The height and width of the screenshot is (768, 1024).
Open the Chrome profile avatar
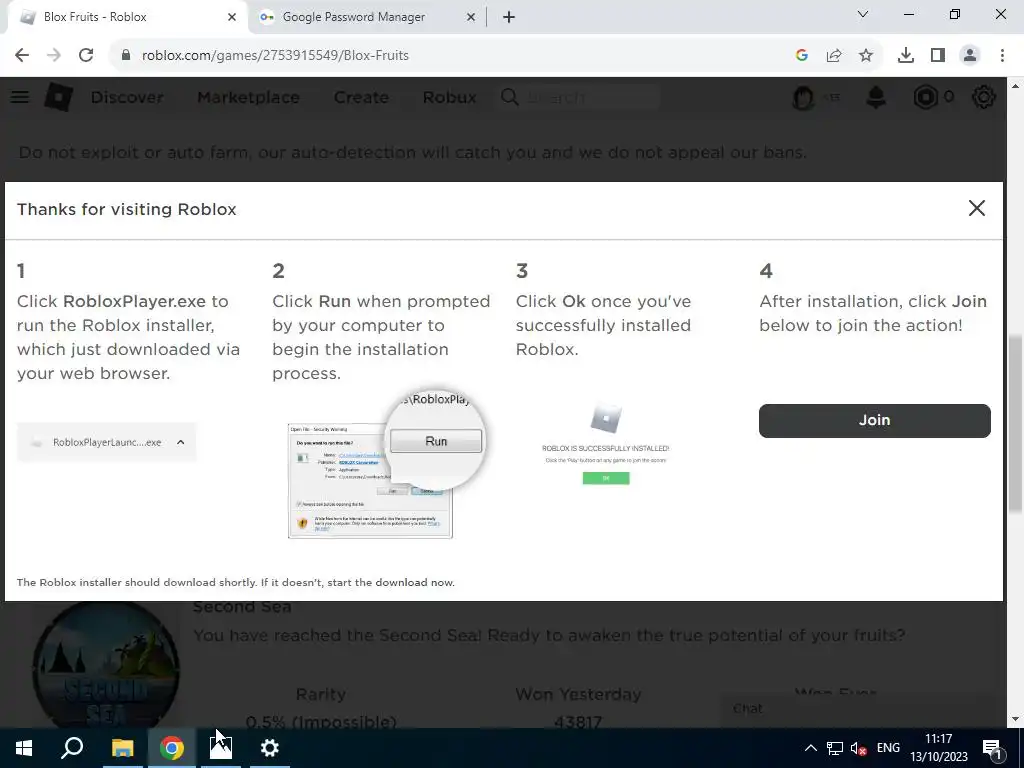click(970, 56)
